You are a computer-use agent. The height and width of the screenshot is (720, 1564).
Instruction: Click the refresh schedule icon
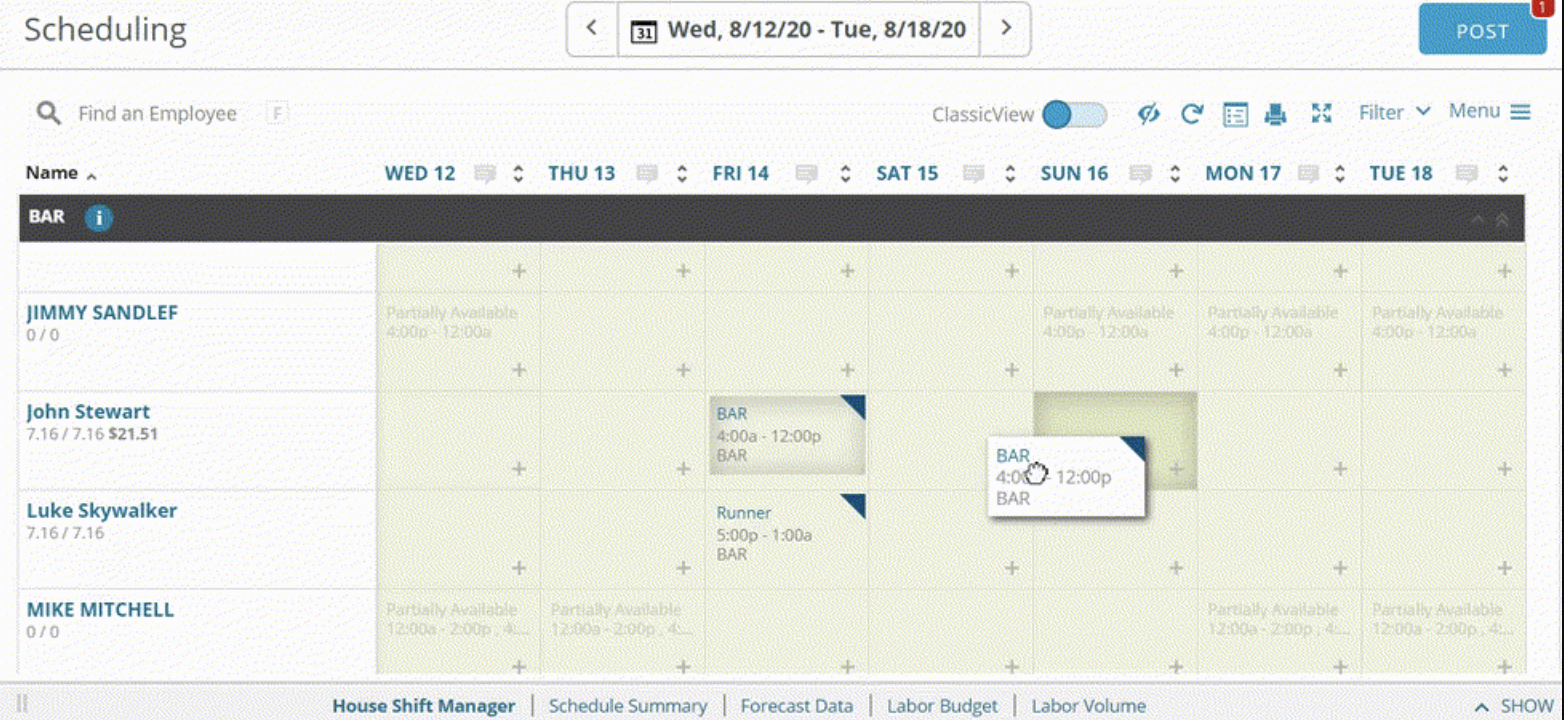[1191, 114]
